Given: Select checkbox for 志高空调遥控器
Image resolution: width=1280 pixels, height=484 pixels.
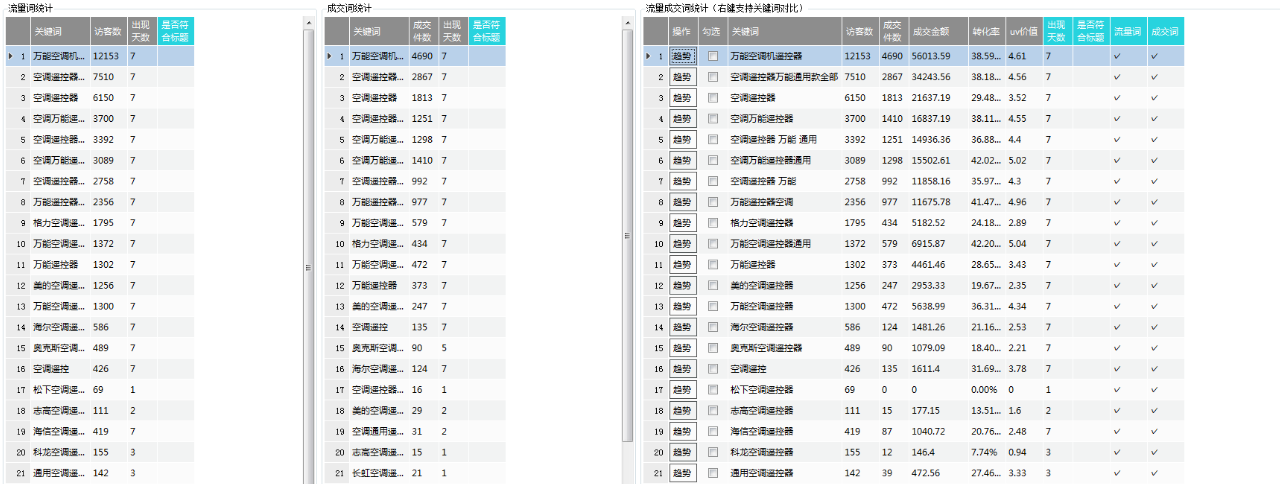Looking at the screenshot, I should [x=713, y=410].
